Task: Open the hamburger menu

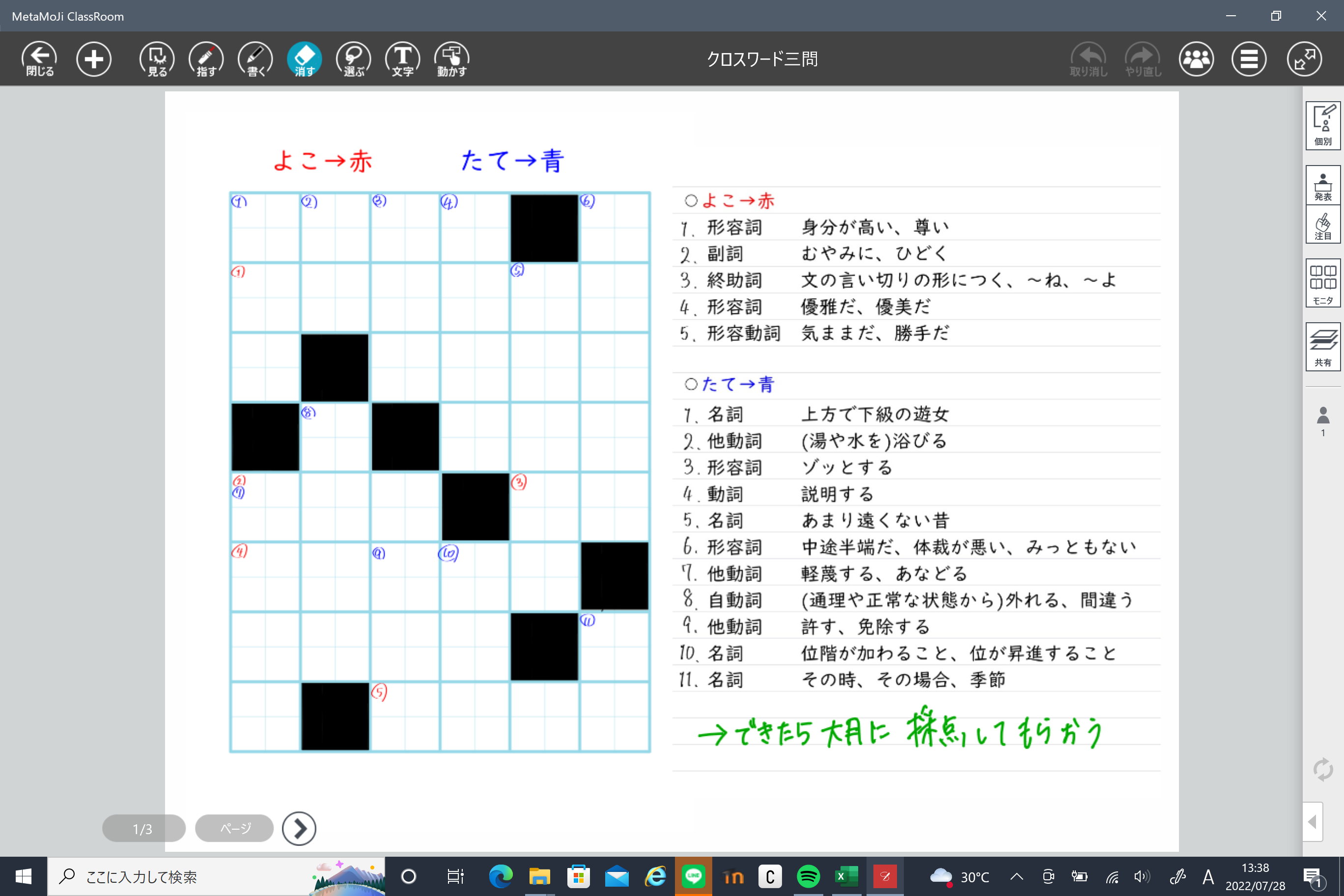Action: [1249, 58]
